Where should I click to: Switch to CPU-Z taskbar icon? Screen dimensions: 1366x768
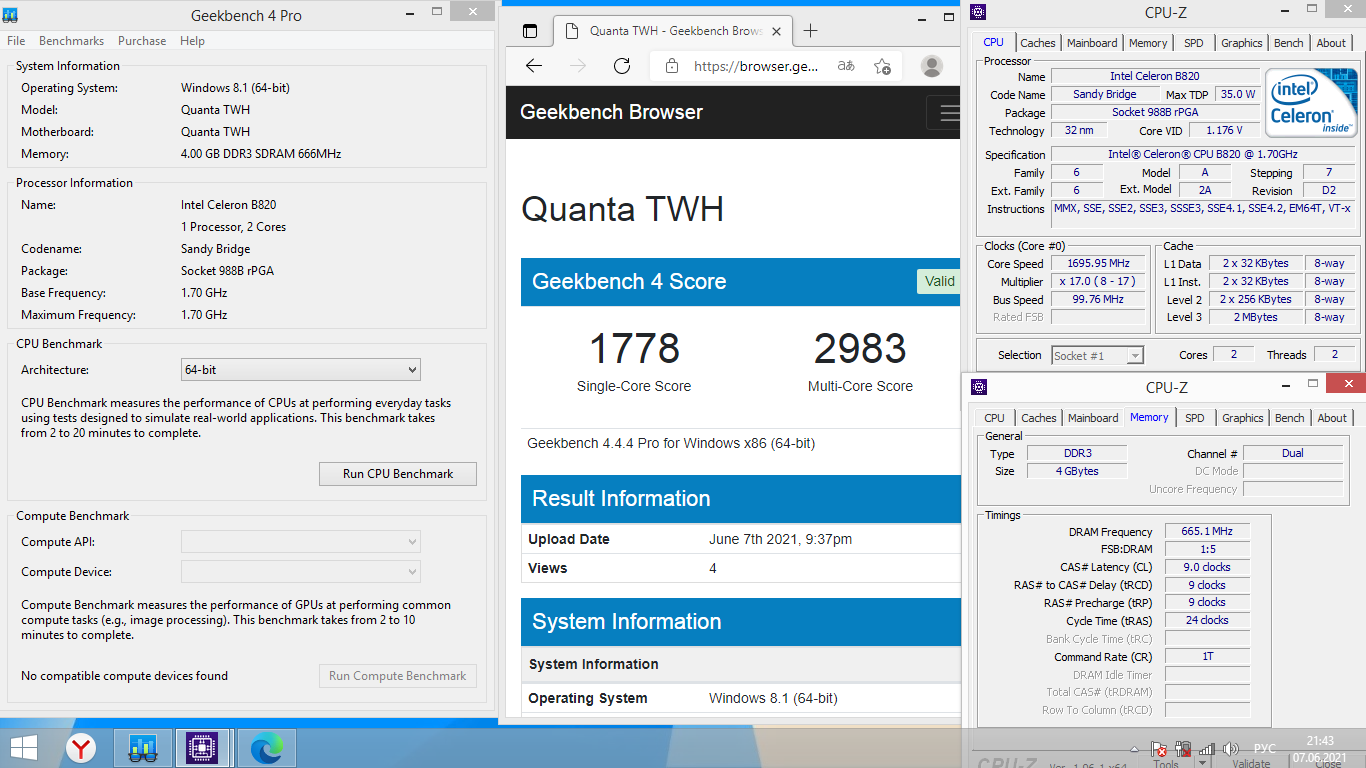point(203,747)
